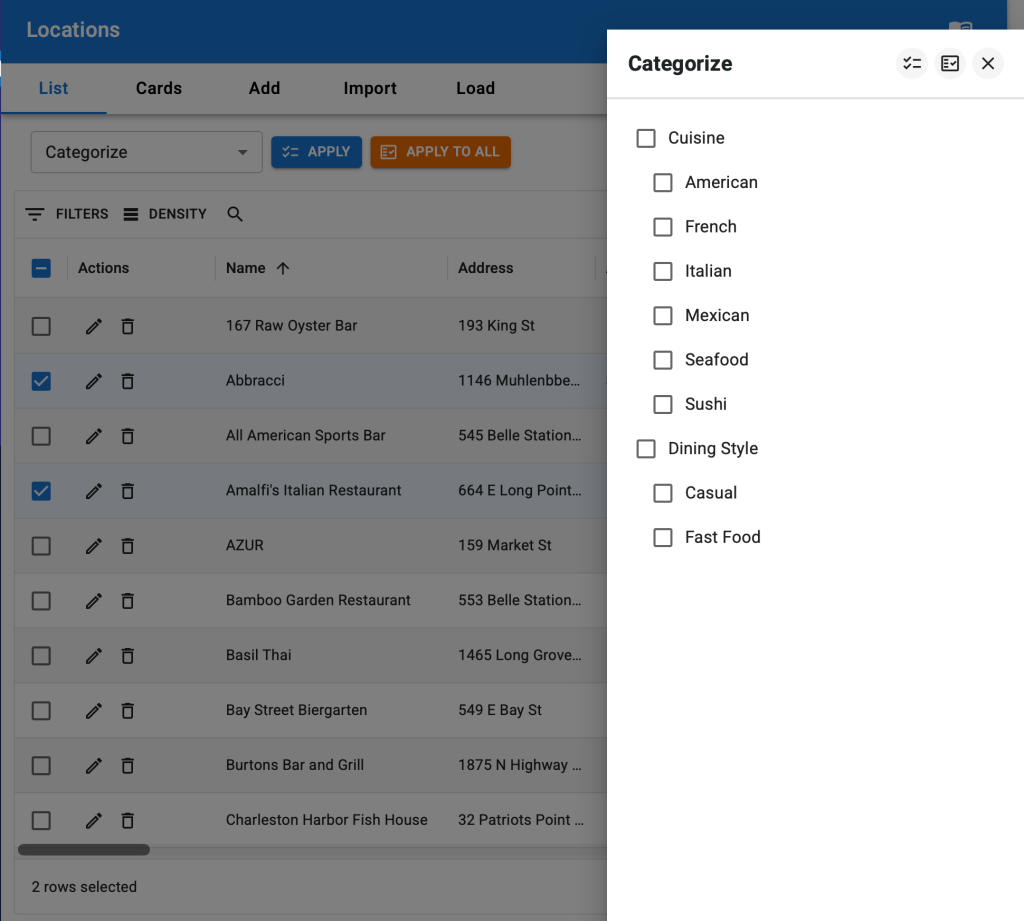The image size is (1024, 921).
Task: Click the 'Basil Thai' name cell
Action: 259,654
